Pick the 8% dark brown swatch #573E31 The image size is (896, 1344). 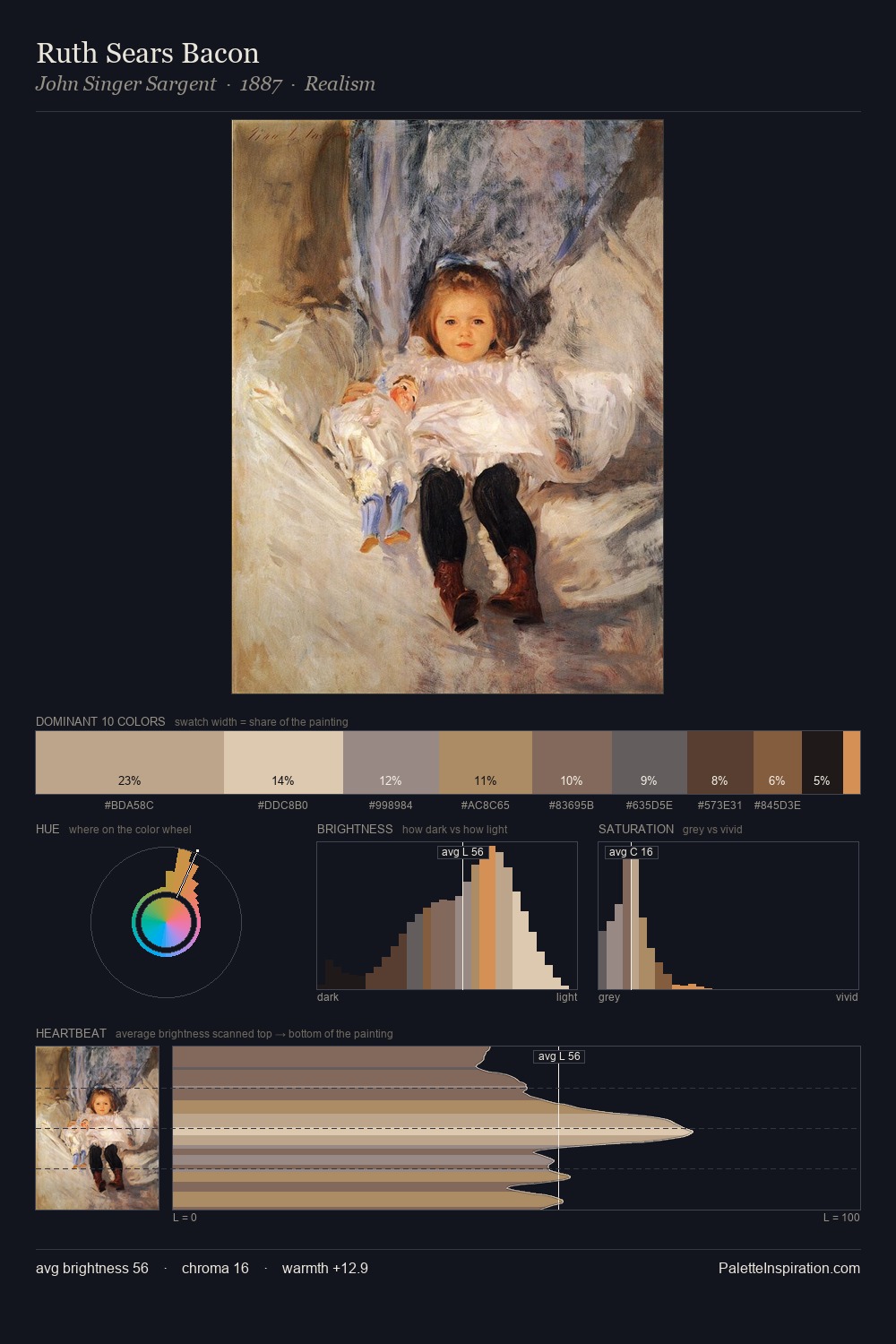[x=720, y=762]
